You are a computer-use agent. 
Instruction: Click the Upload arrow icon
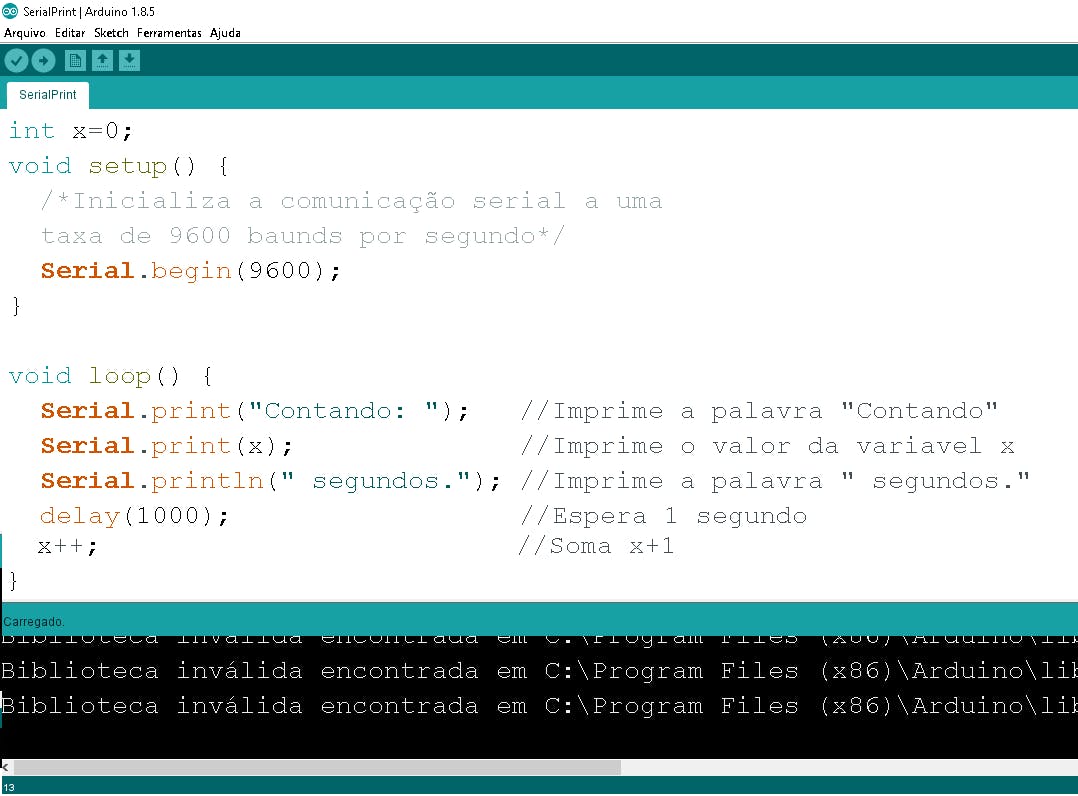(x=43, y=60)
